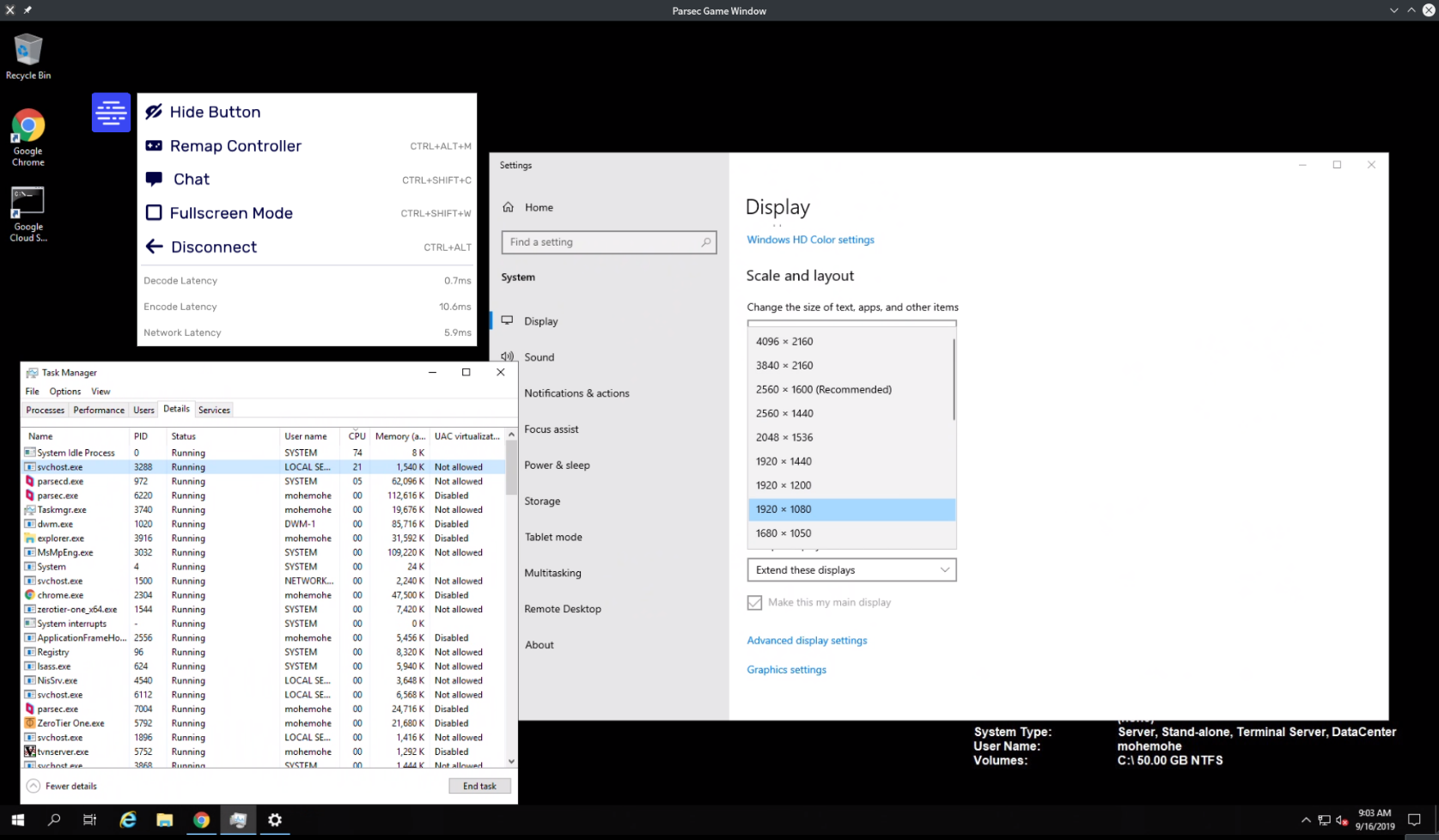Open Remap Controller from Parsec menu

(235, 146)
